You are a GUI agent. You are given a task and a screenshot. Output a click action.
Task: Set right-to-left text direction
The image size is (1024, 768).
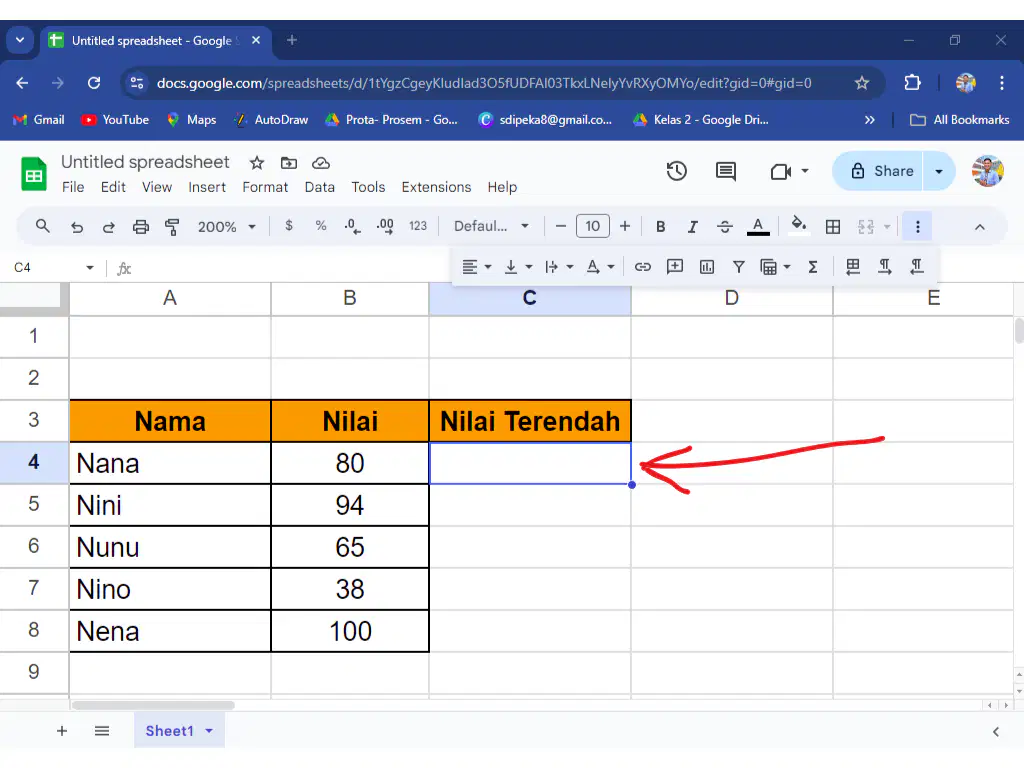917,266
